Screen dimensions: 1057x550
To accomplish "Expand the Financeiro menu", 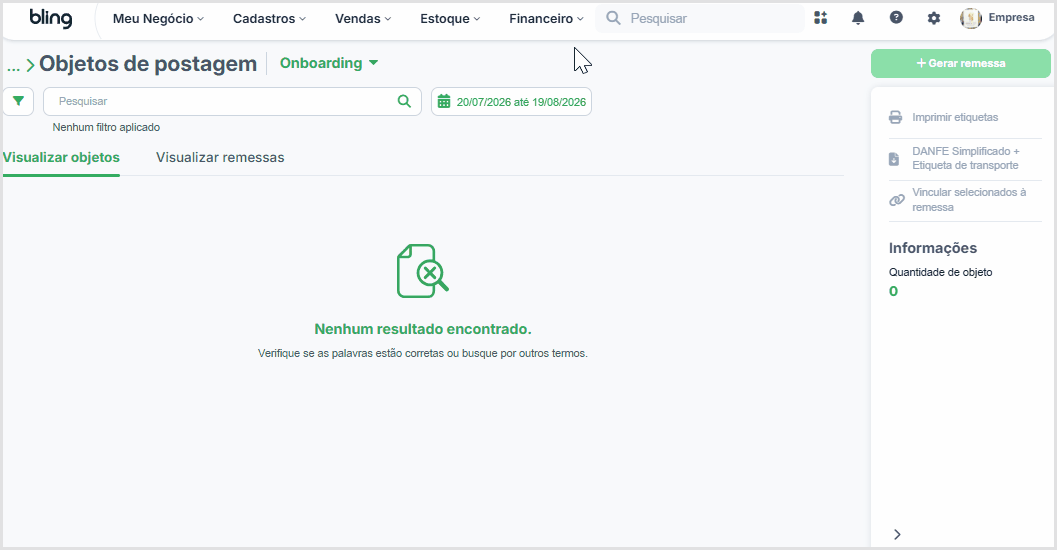I will tap(546, 19).
